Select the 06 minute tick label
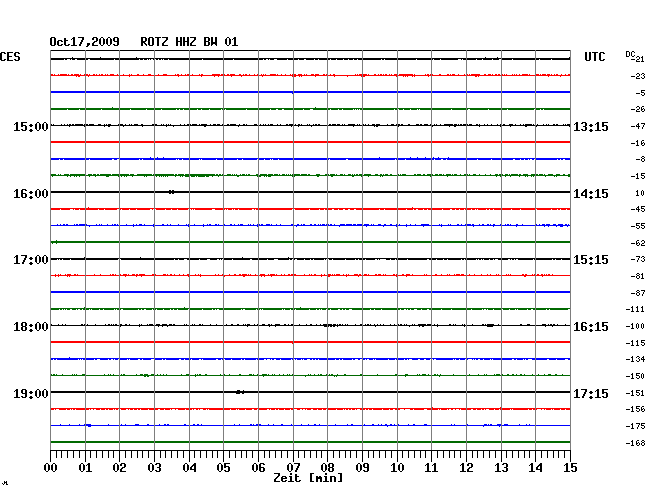The image size is (650, 494). [x=258, y=468]
